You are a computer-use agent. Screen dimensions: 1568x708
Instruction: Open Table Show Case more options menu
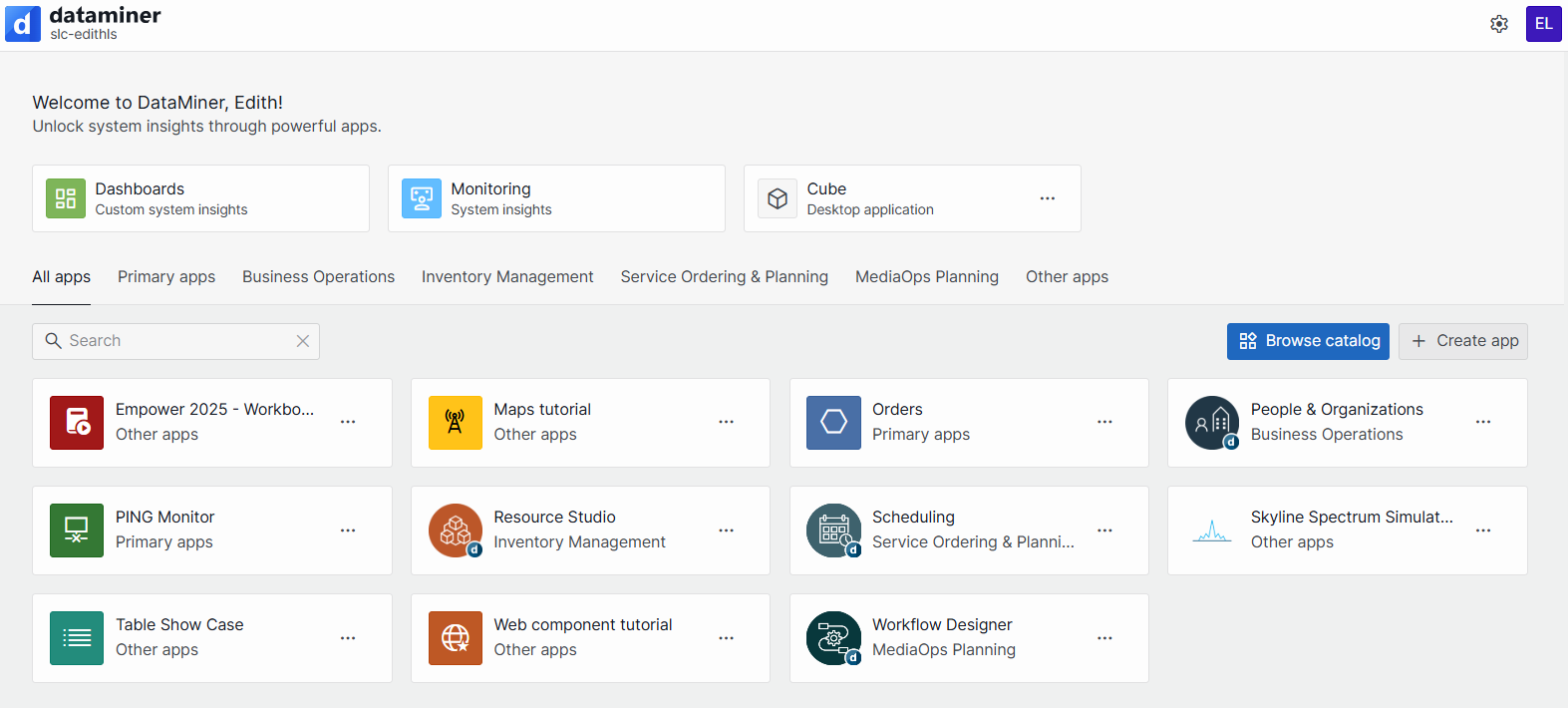pos(348,638)
